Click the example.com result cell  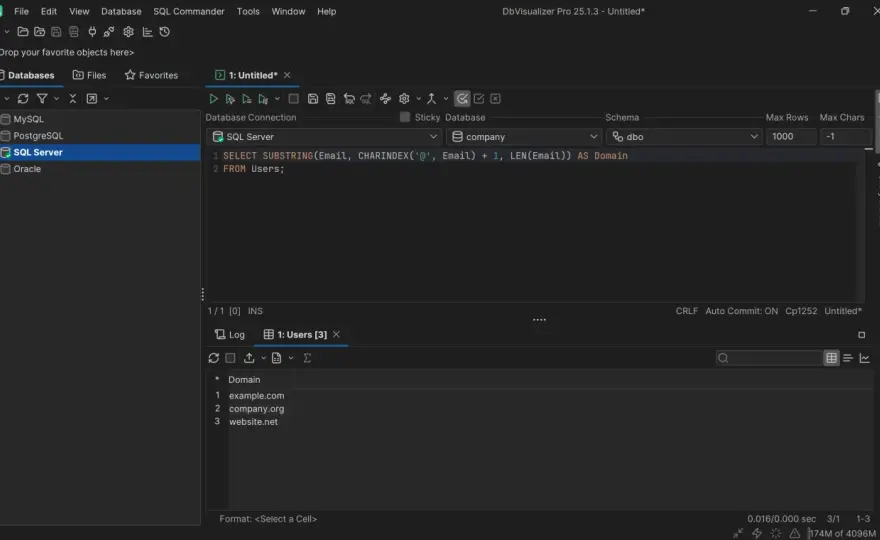click(x=256, y=396)
